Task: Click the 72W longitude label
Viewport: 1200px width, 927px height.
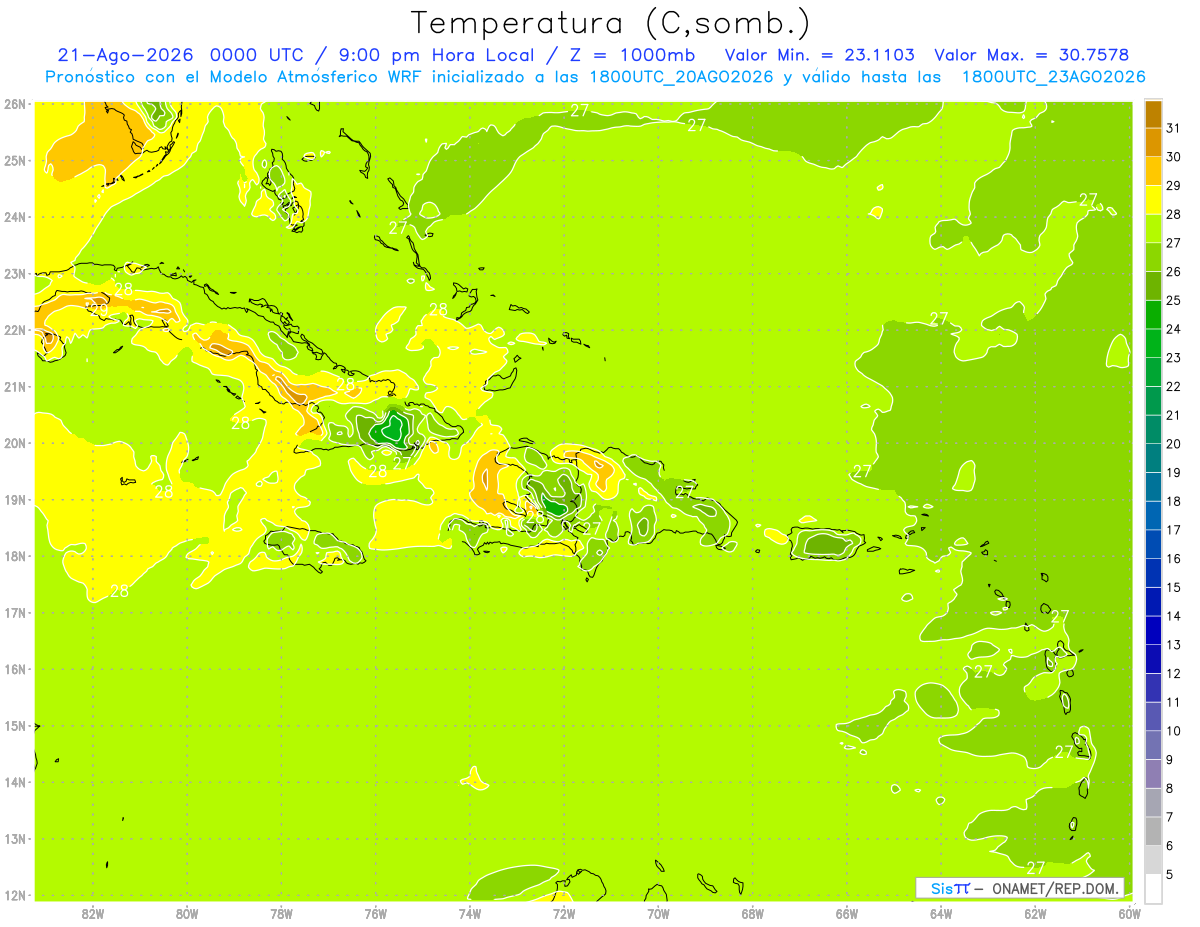Action: click(564, 913)
